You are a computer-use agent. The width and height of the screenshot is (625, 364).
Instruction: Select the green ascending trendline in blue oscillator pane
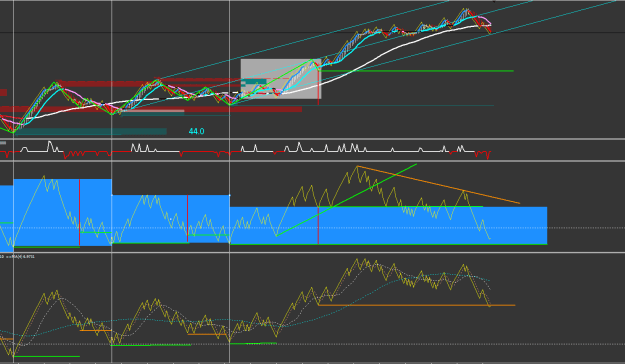tap(346, 199)
